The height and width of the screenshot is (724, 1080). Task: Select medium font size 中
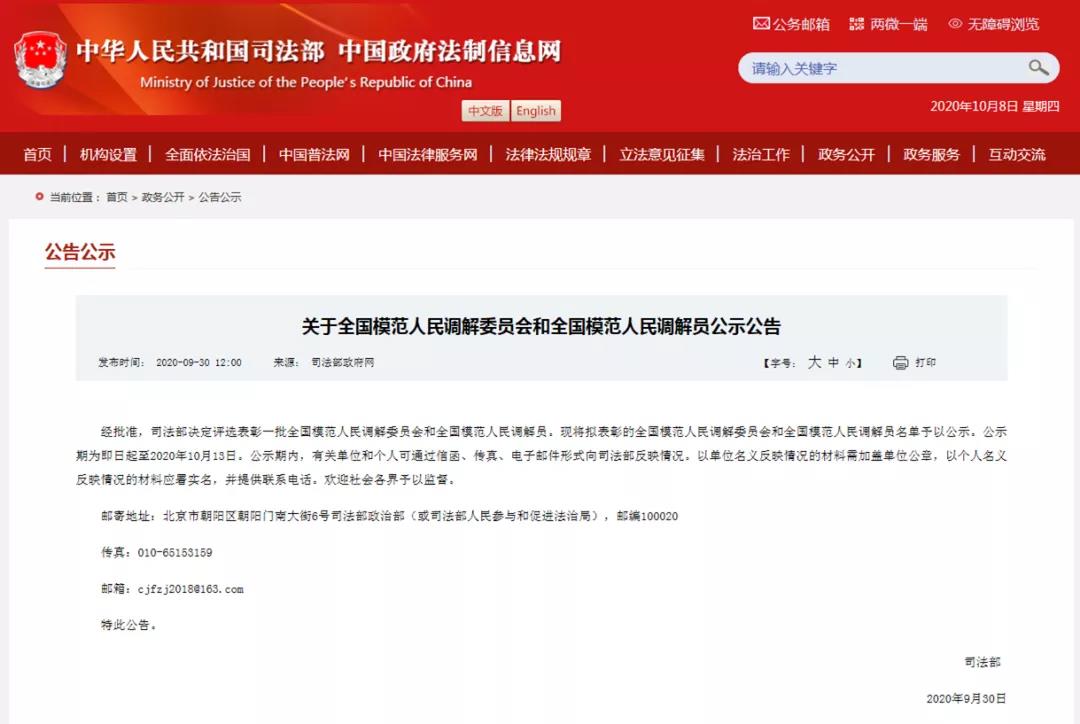pos(833,362)
